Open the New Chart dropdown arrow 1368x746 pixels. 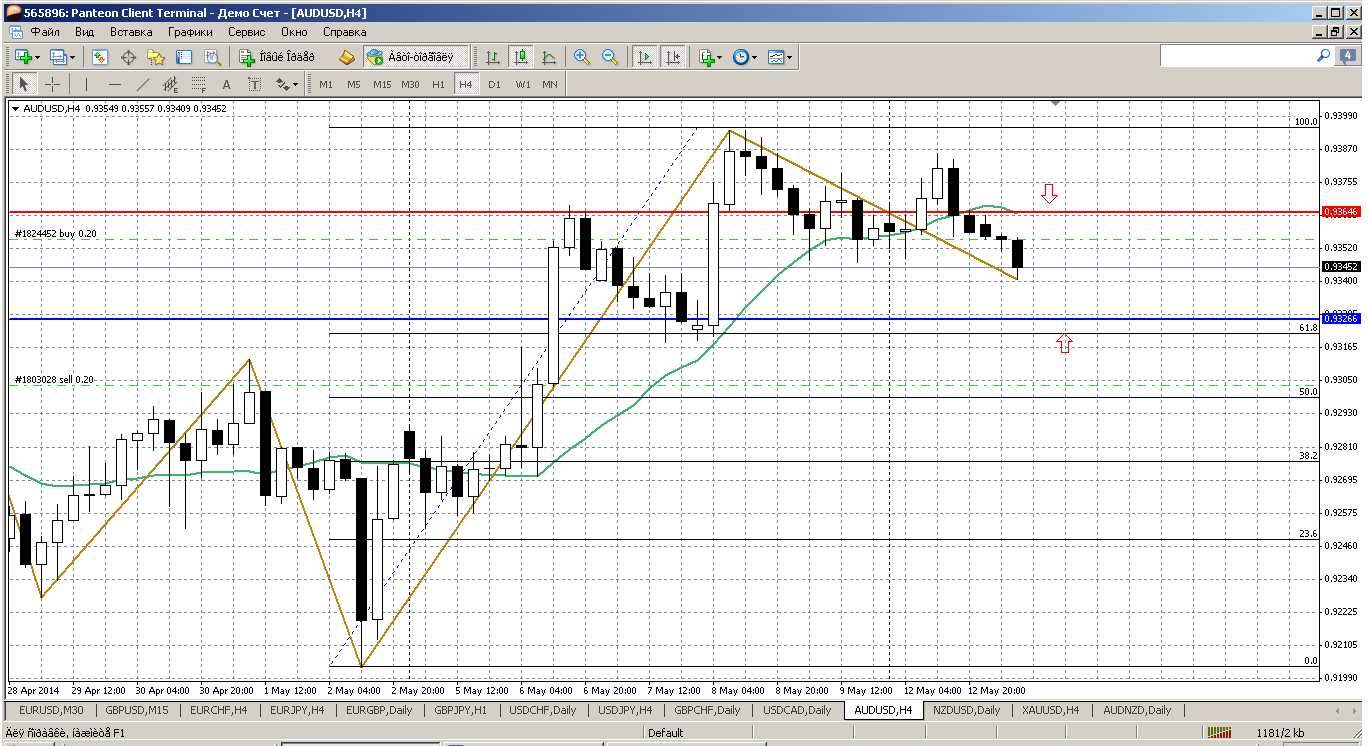[37, 58]
